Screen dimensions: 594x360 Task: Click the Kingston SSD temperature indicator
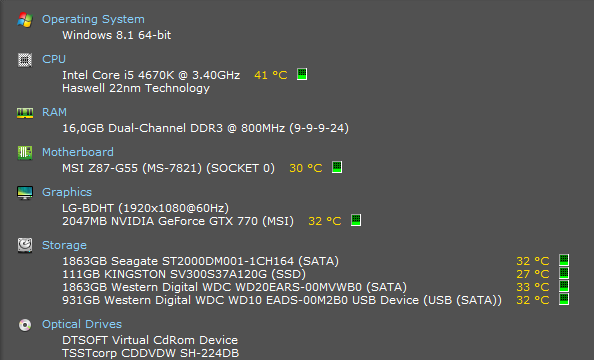click(x=564, y=273)
